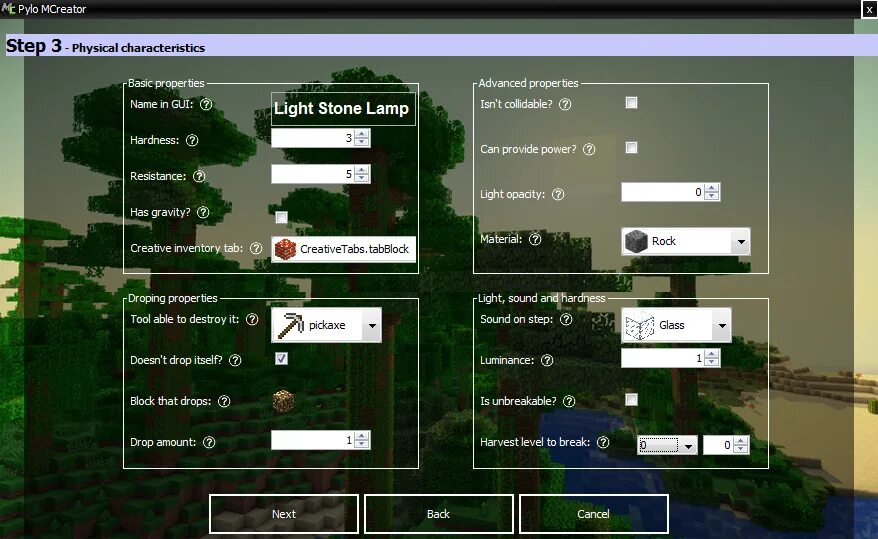878x539 pixels.
Task: Decrease the Light opacity value
Action: [x=712, y=196]
